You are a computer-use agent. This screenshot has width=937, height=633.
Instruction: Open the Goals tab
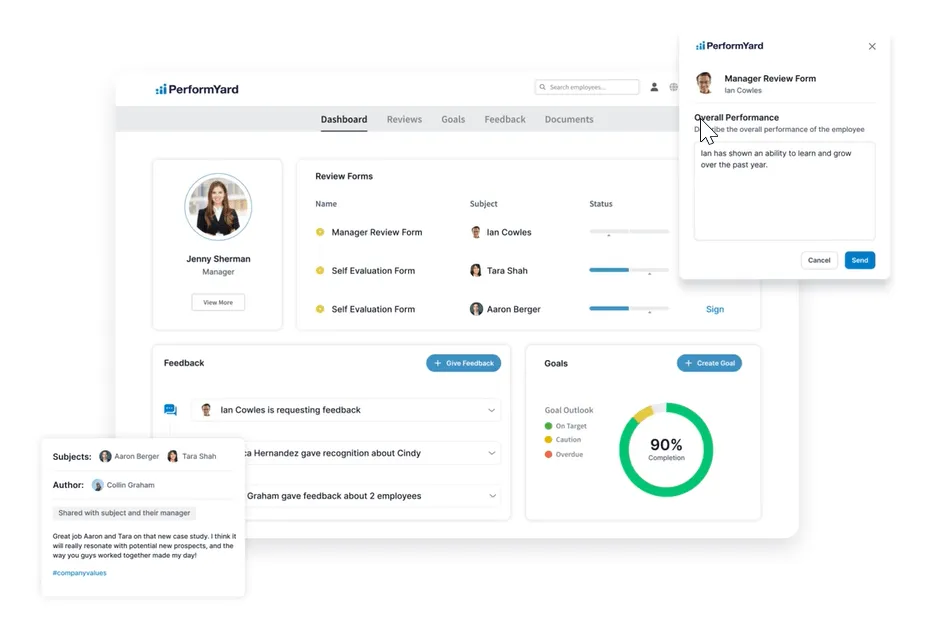pos(453,119)
